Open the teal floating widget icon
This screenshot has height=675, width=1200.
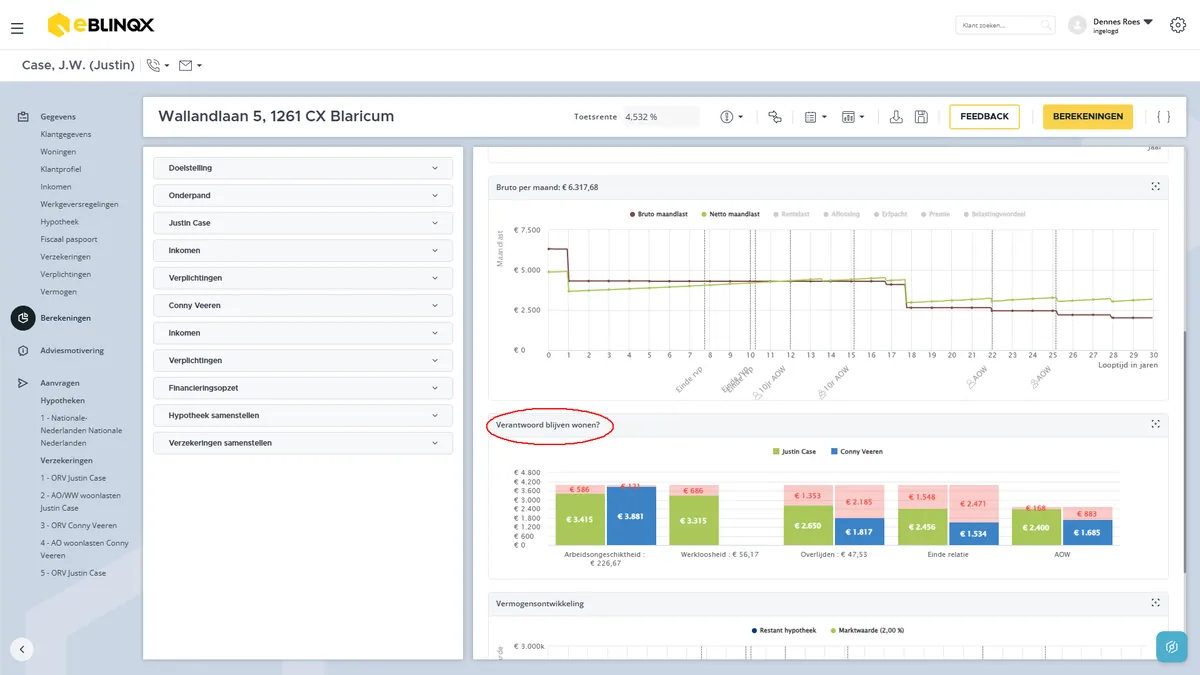(1171, 646)
